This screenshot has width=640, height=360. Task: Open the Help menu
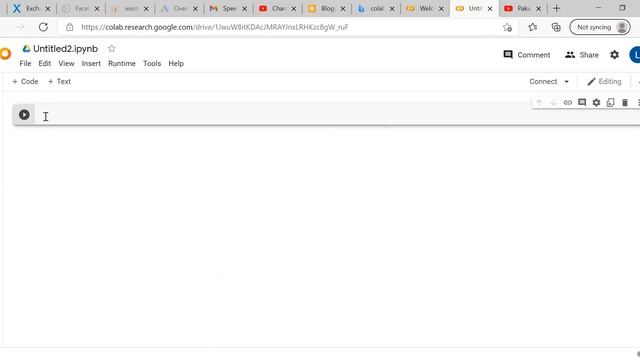[x=176, y=64]
